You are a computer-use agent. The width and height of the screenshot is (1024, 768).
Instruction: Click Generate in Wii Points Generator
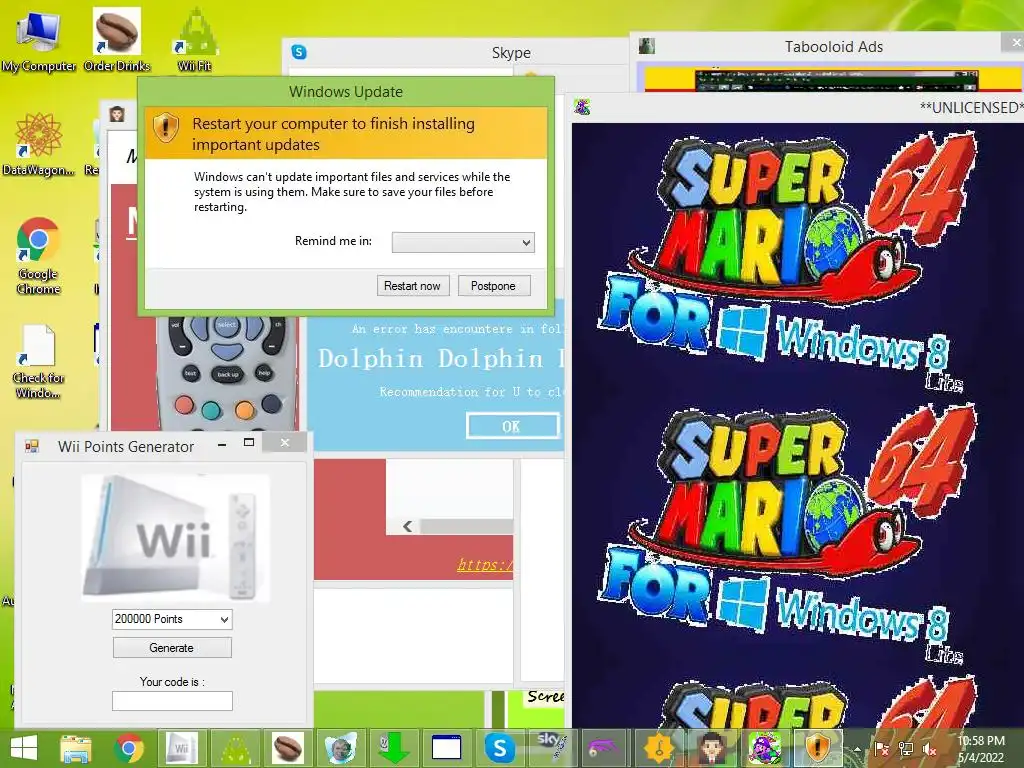pyautogui.click(x=172, y=648)
